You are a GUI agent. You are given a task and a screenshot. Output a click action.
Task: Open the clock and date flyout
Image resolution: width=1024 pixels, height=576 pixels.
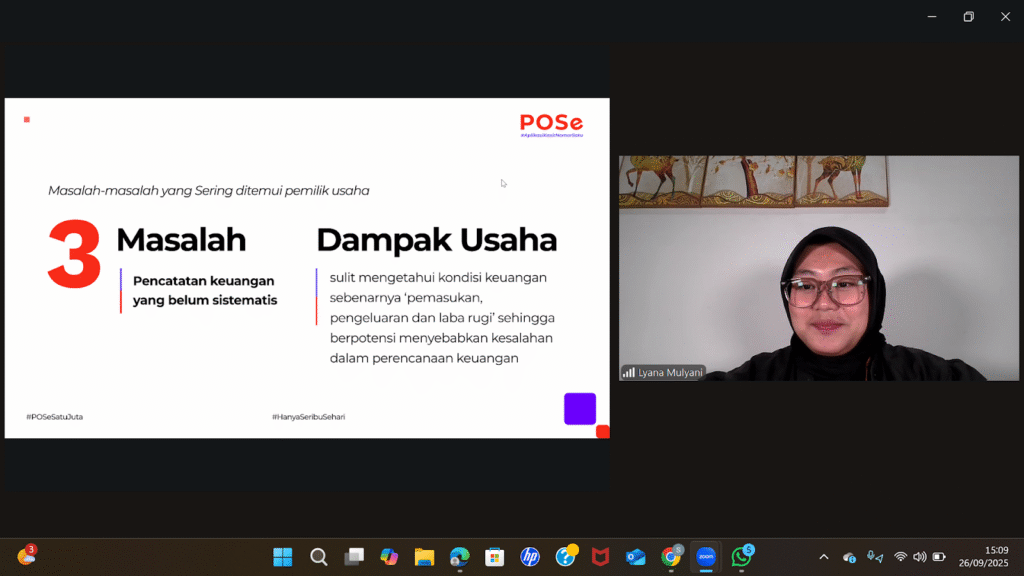click(x=984, y=557)
